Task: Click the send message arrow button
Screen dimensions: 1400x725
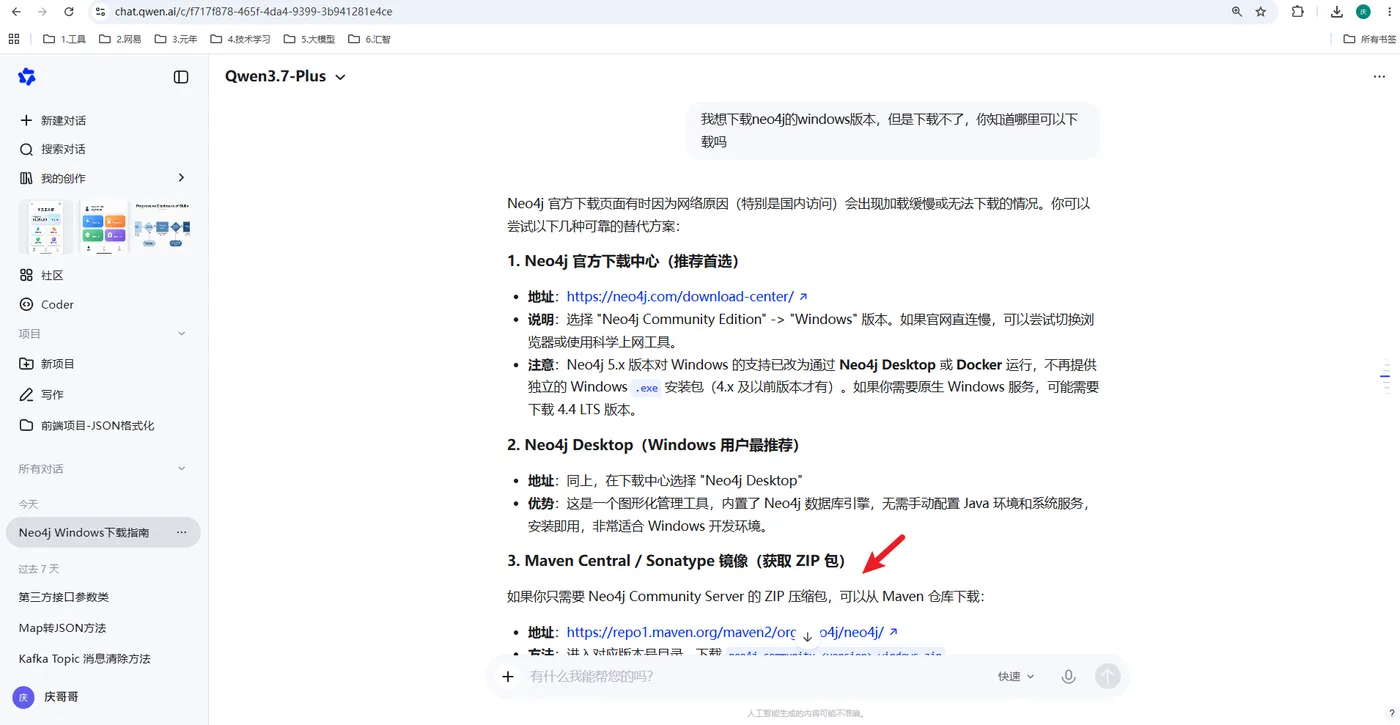Action: tap(1107, 677)
